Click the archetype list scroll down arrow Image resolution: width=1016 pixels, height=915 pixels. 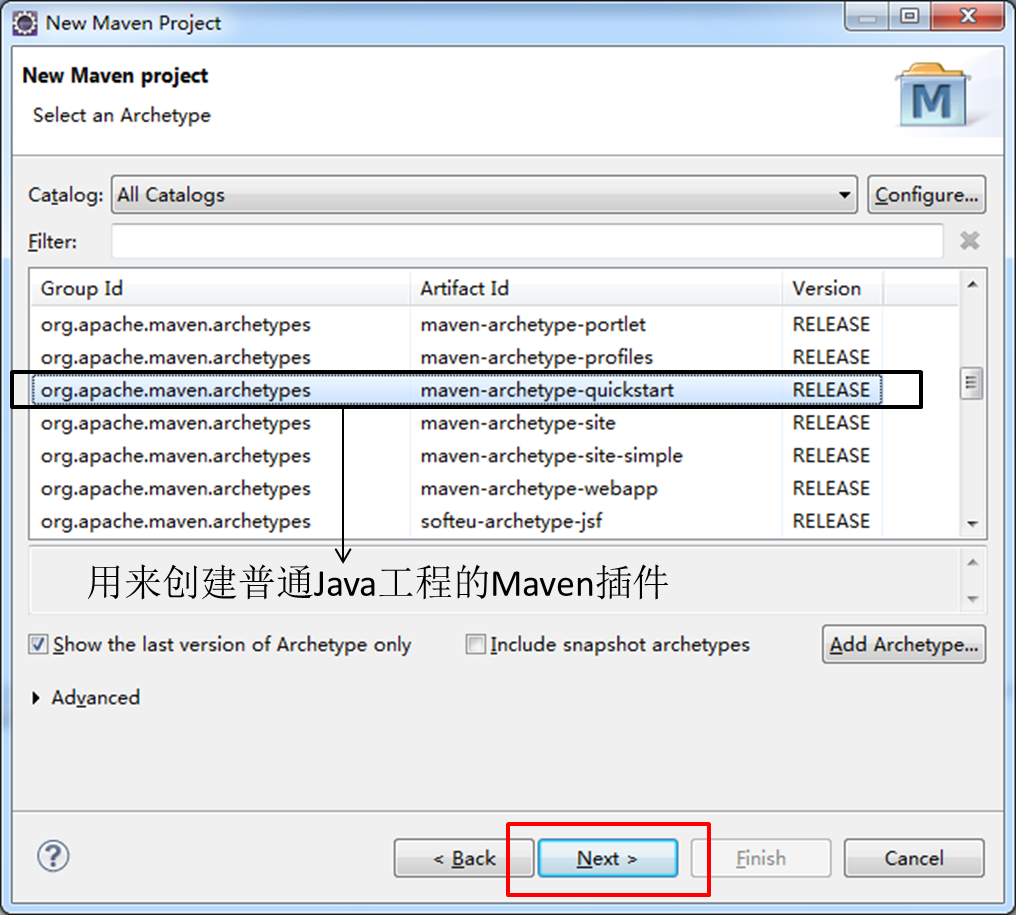(x=973, y=524)
